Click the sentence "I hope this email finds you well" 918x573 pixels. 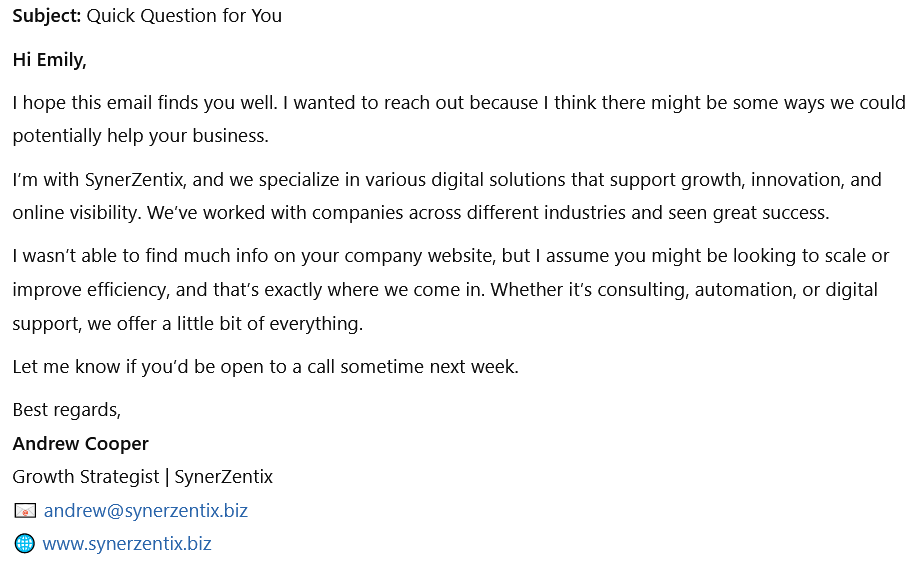tap(143, 103)
